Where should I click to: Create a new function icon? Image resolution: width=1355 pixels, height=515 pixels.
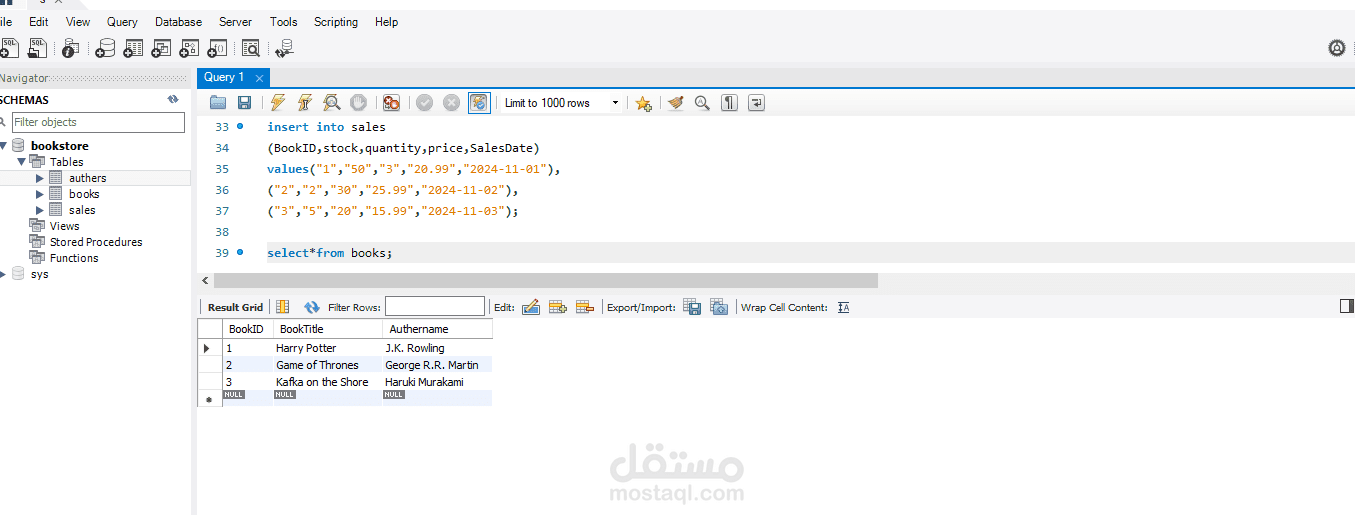tap(217, 47)
